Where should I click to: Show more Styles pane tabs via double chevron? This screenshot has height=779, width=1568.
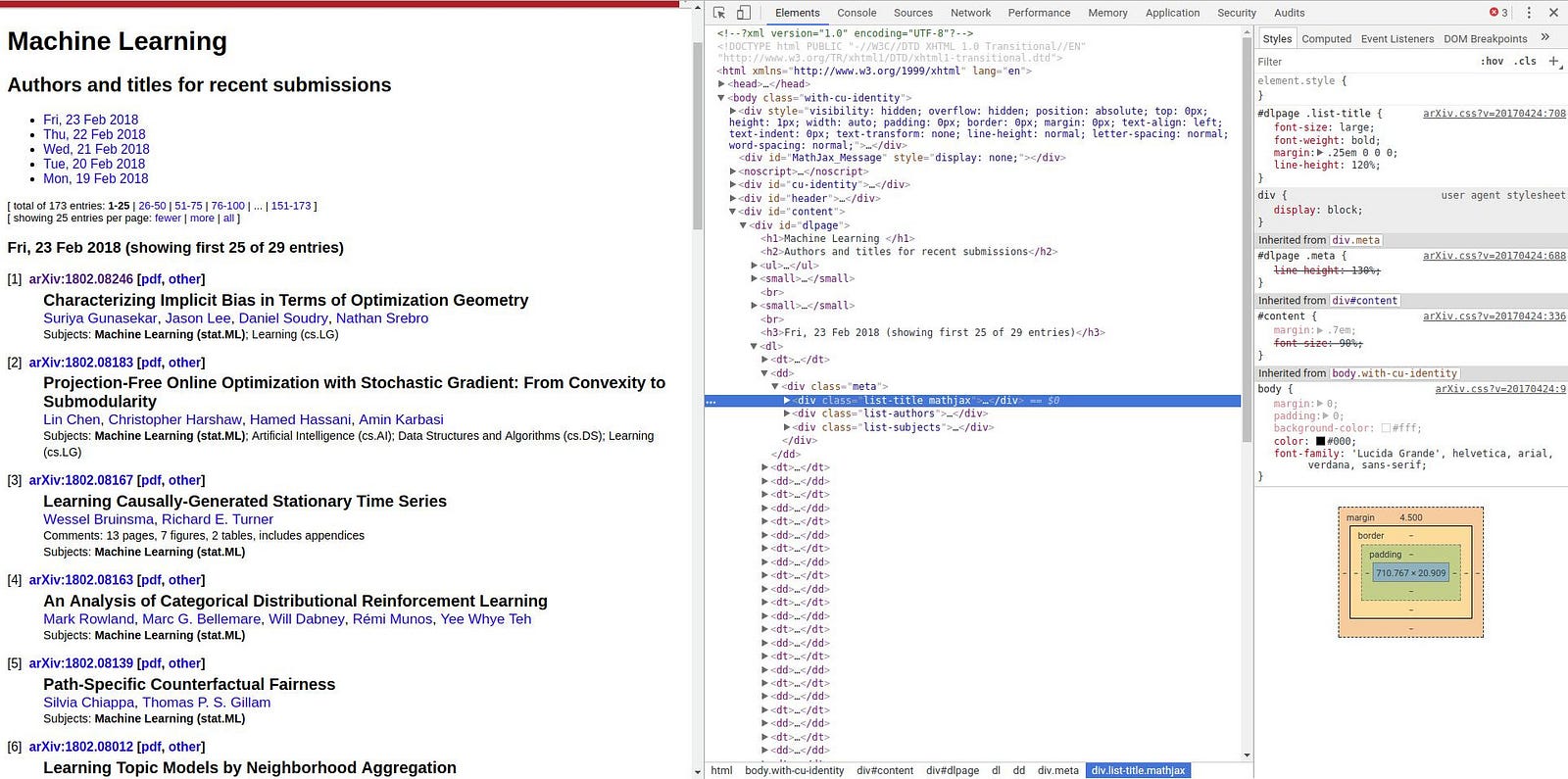coord(1545,37)
